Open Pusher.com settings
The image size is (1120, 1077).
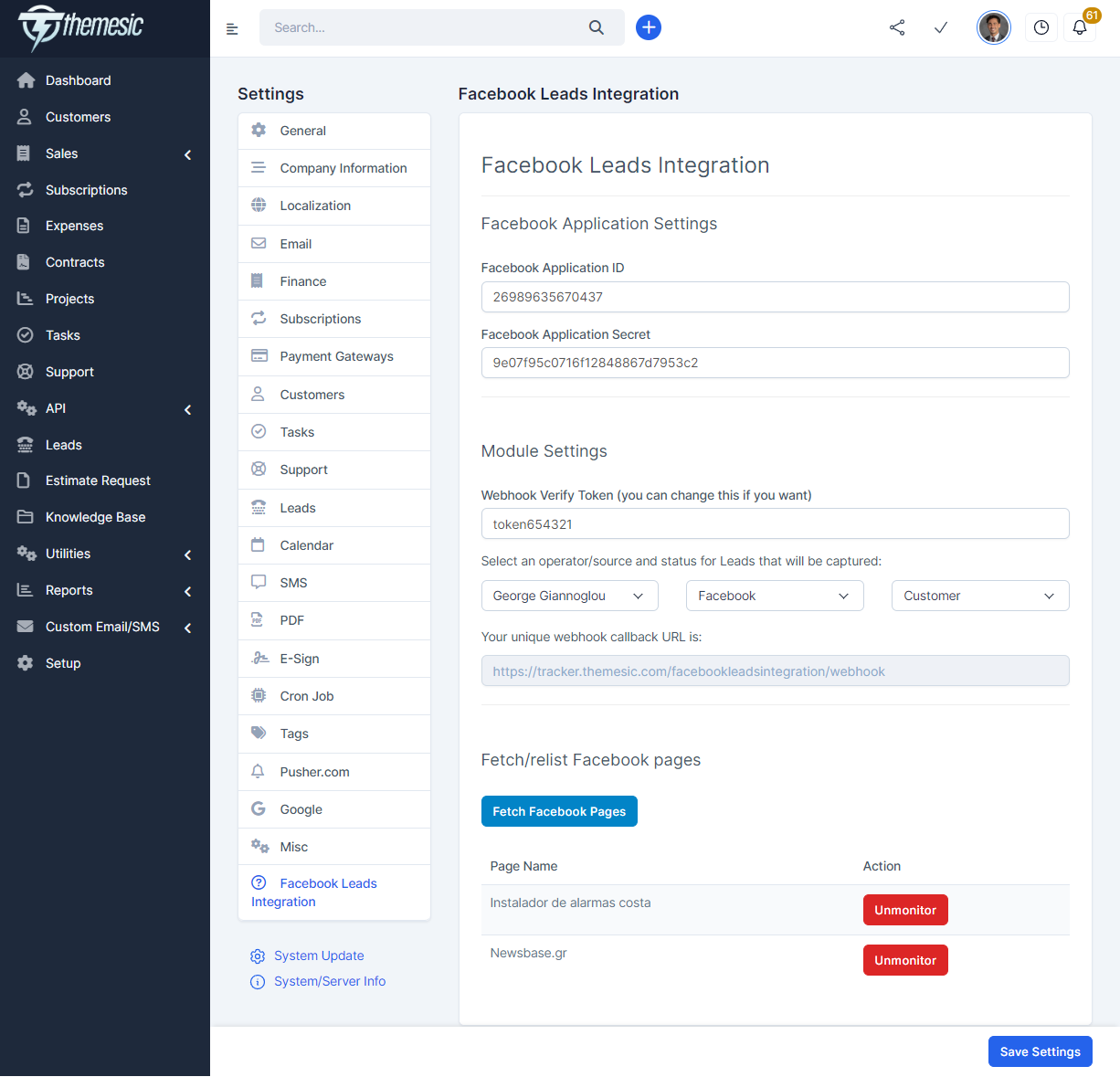pos(334,772)
